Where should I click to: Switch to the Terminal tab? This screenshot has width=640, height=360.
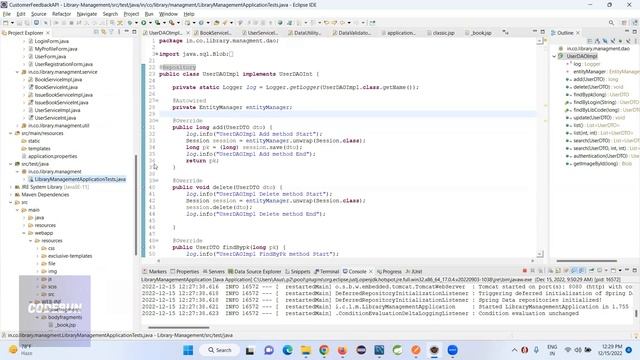pyautogui.click(x=327, y=271)
